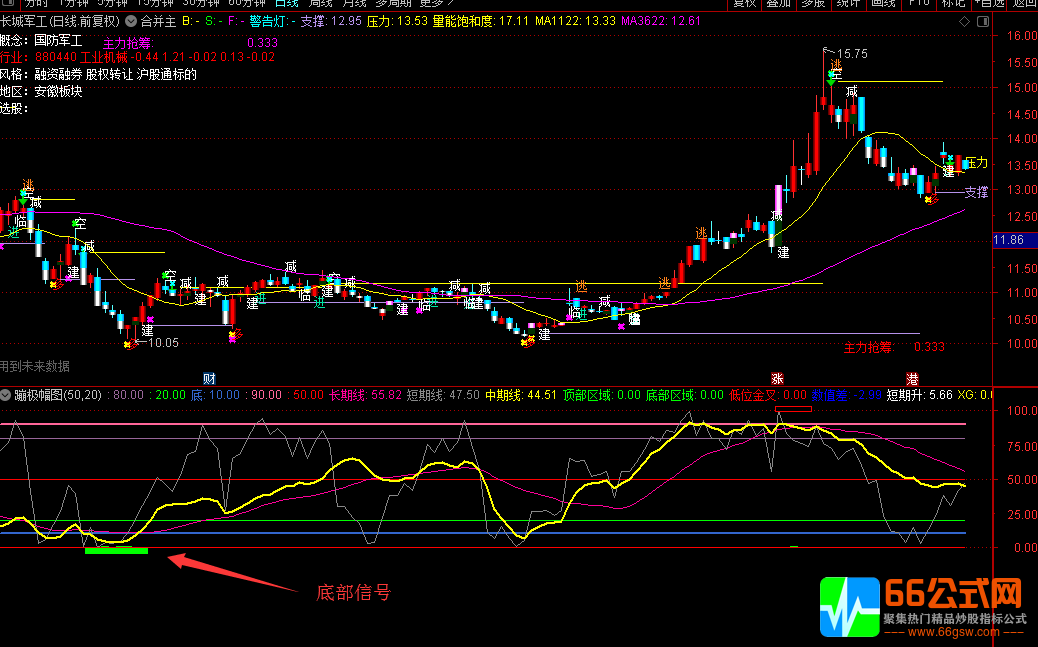Click the 10.05 low price label
The image size is (1038, 647).
click(x=163, y=343)
